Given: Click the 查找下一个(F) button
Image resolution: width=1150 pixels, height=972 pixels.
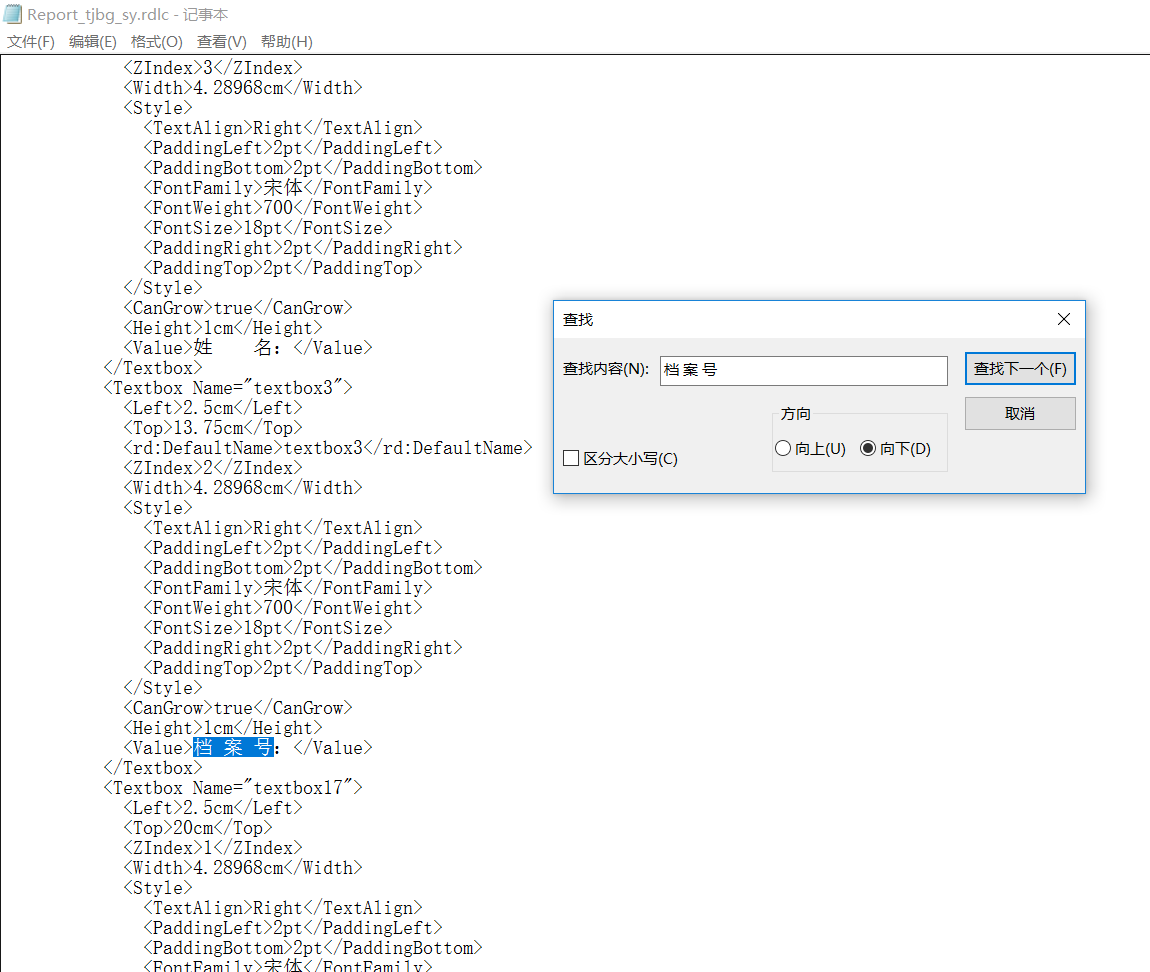Looking at the screenshot, I should point(1020,369).
